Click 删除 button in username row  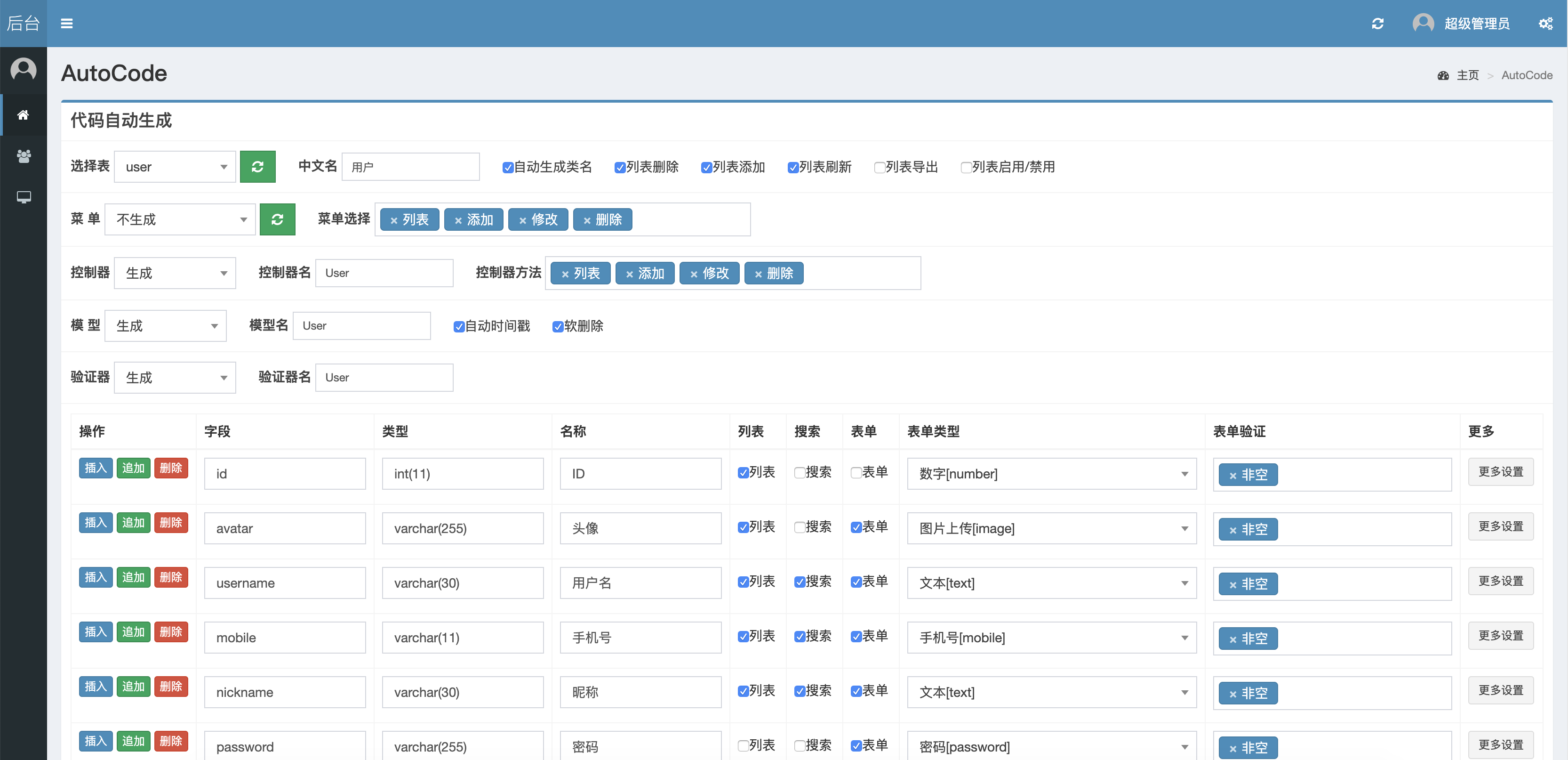[171, 577]
